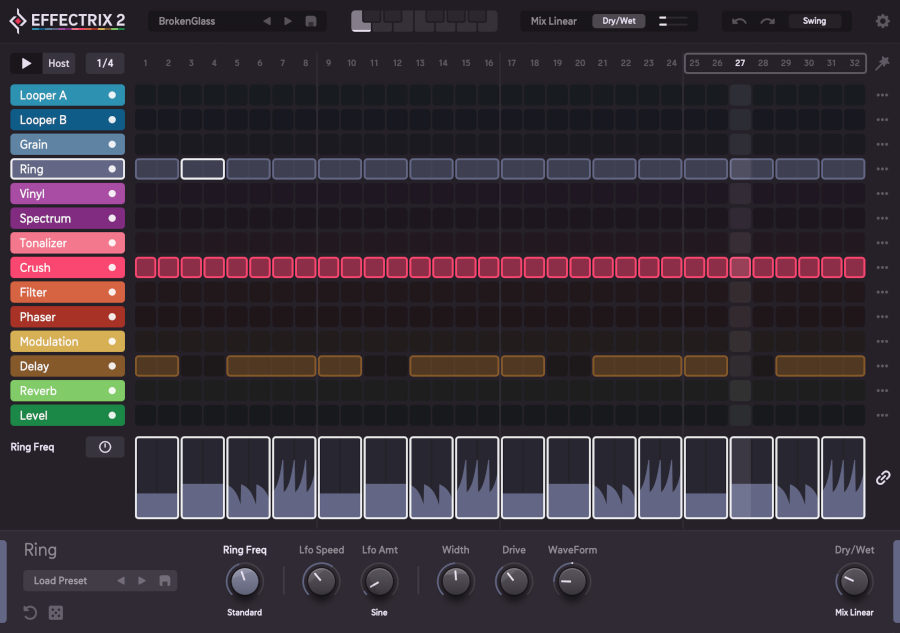The height and width of the screenshot is (633, 900).
Task: Select the Vinyl effect track
Action: pos(60,193)
